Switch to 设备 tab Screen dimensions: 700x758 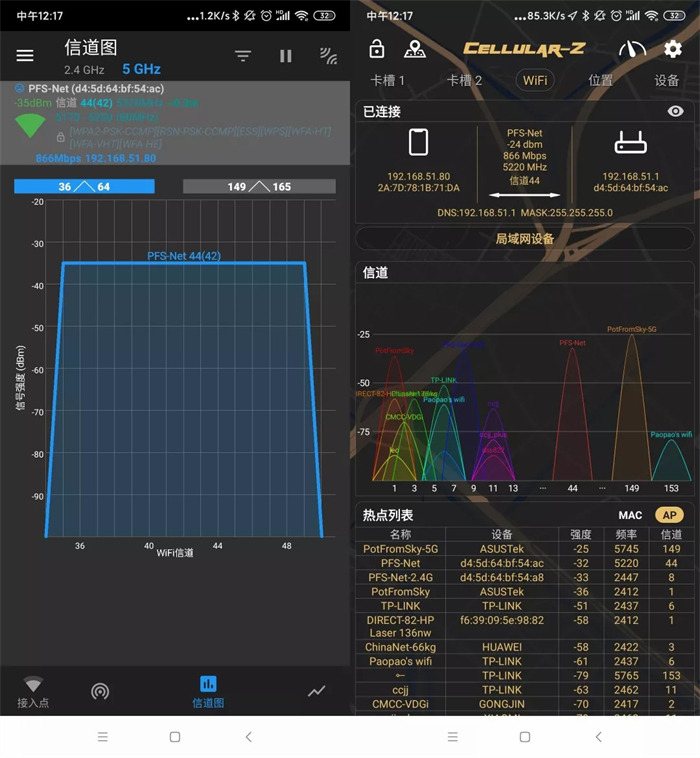point(667,80)
